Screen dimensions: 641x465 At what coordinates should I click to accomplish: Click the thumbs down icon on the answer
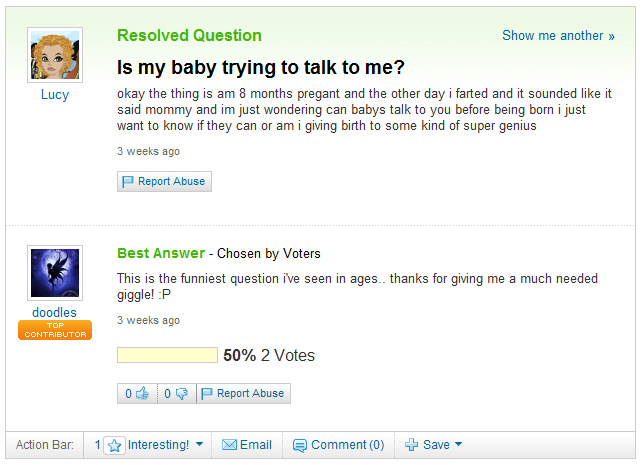coord(181,394)
